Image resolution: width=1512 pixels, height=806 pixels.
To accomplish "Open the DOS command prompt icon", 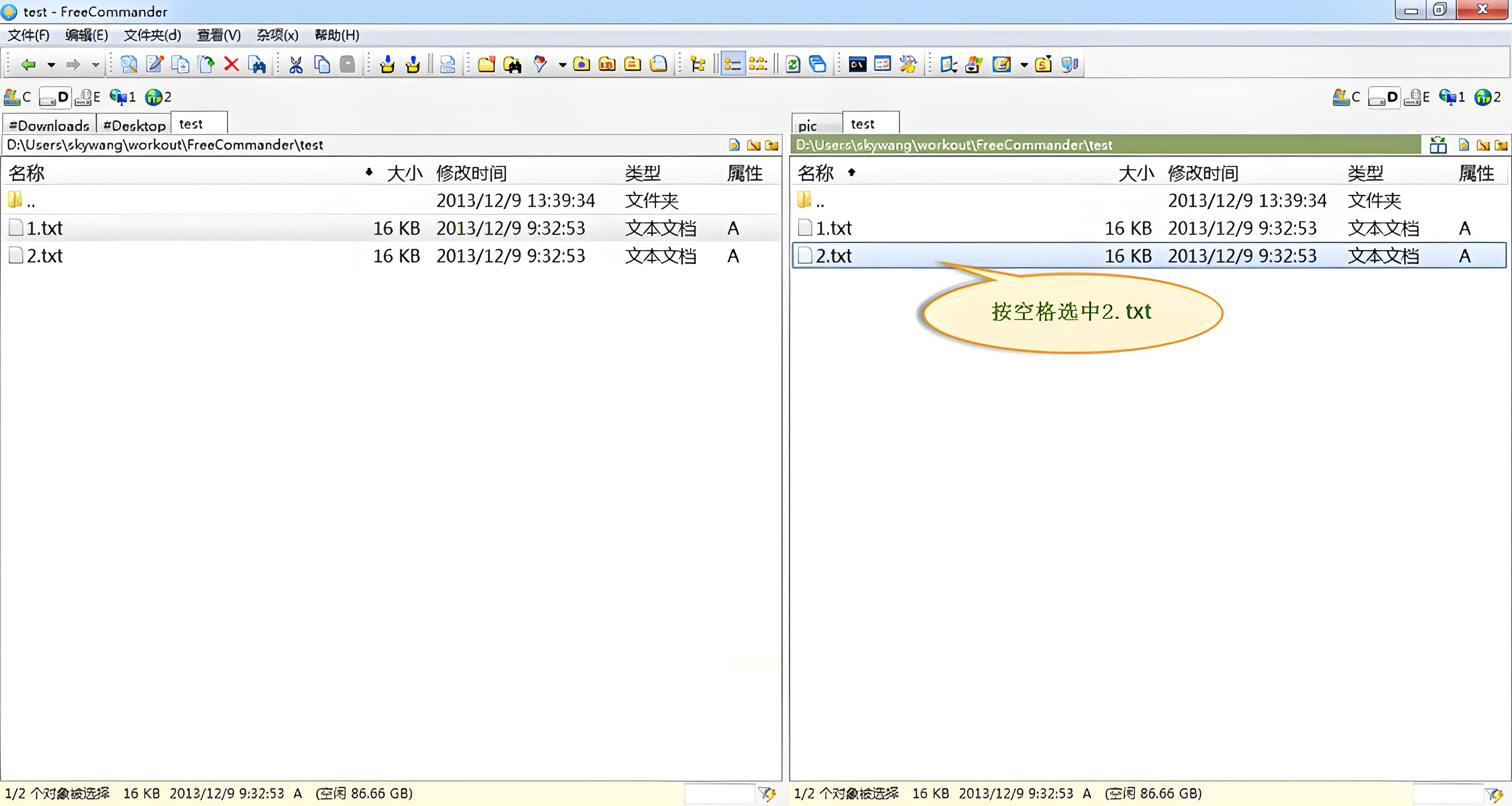I will click(857, 64).
